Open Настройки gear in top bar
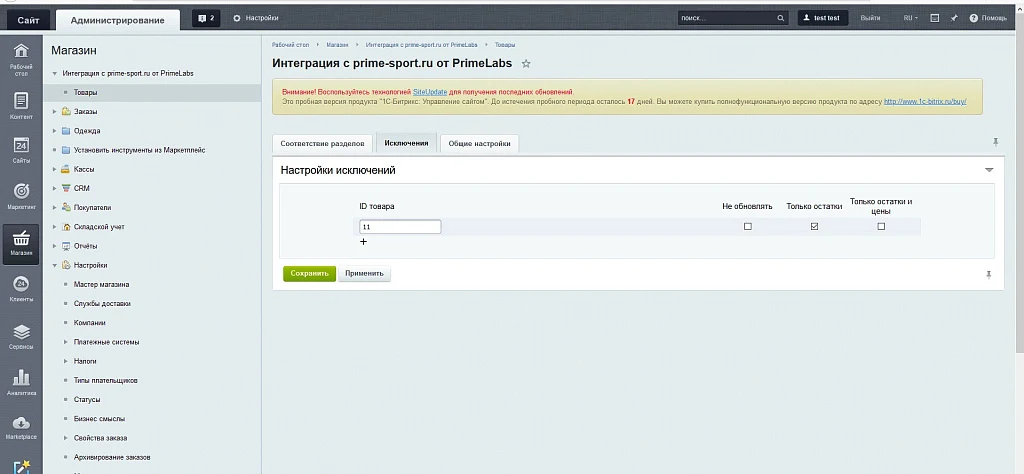 [x=255, y=18]
